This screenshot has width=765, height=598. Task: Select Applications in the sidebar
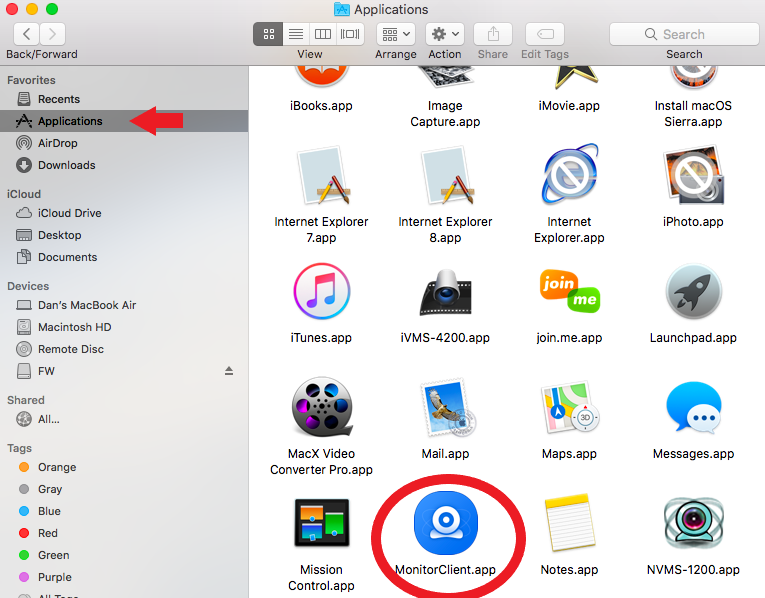click(70, 121)
